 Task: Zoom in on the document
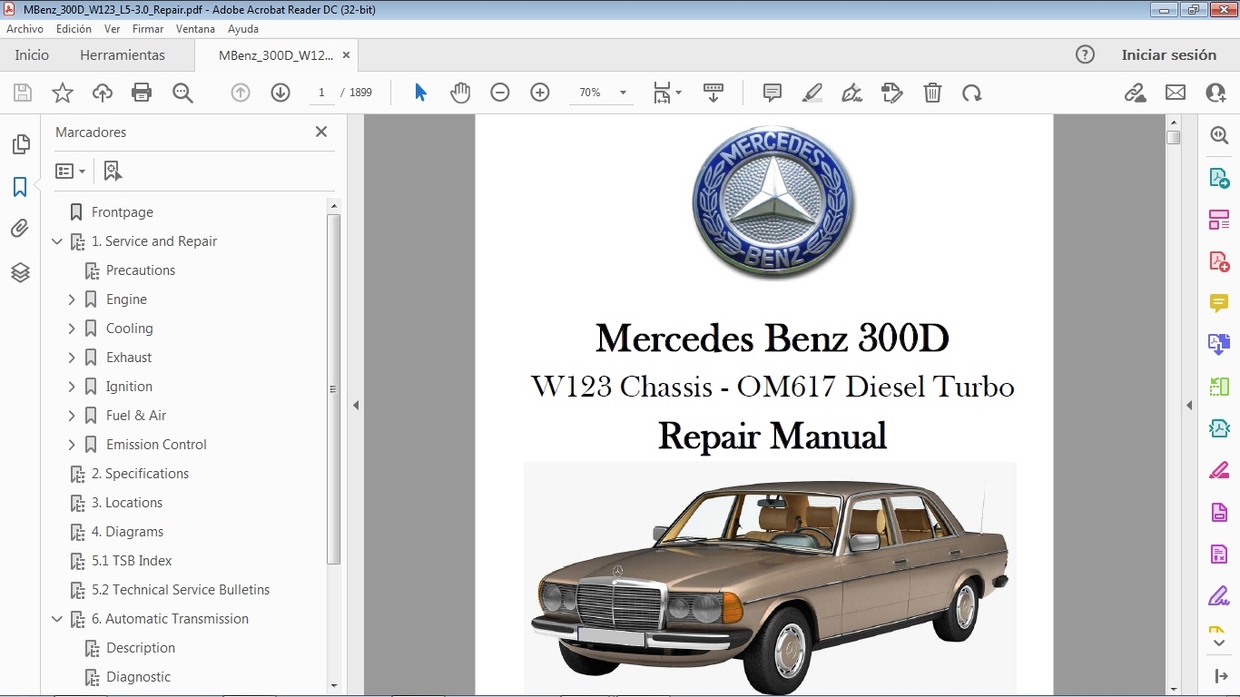point(539,92)
